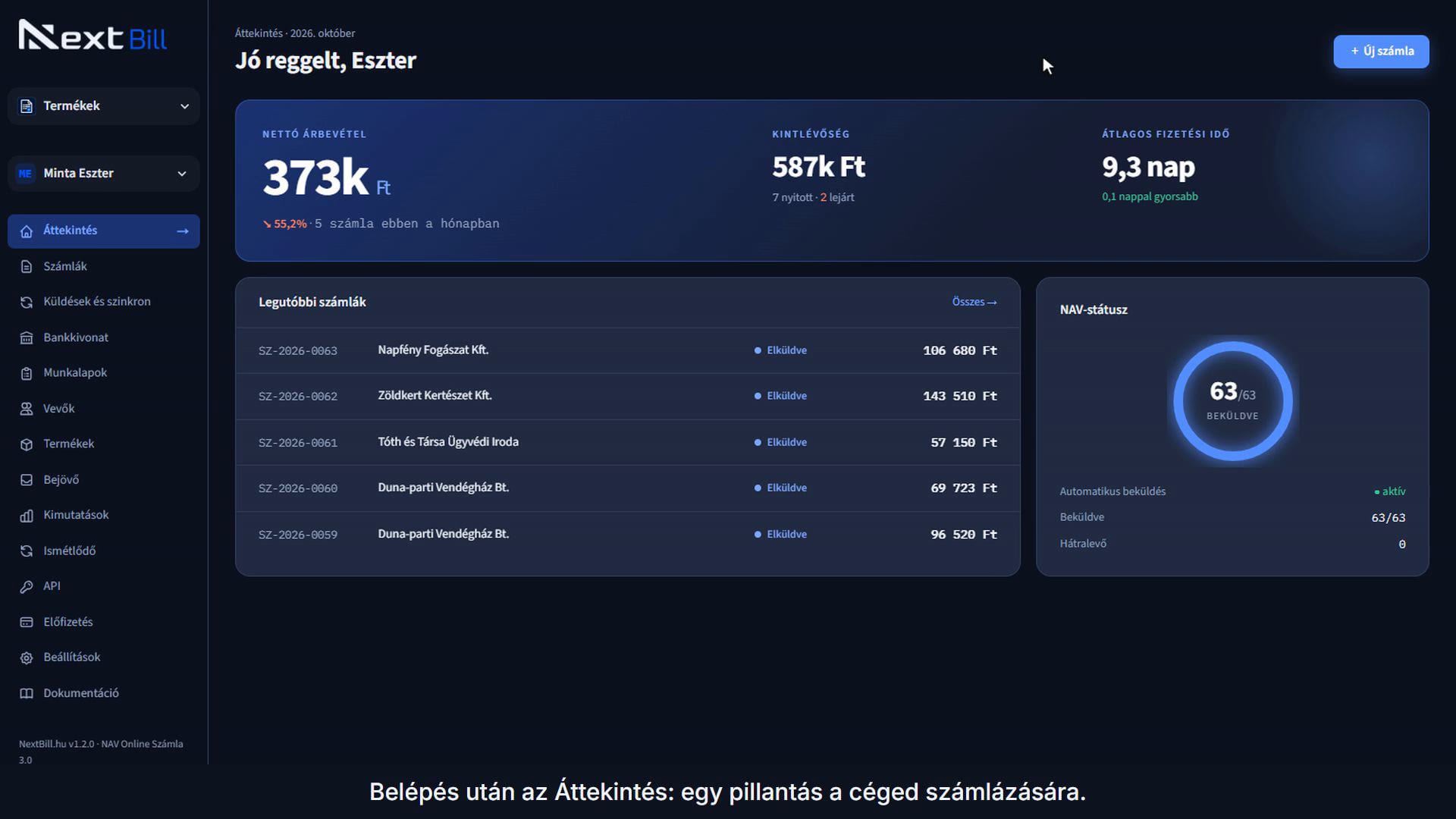Click the ME avatar badge
Screen dimensions: 1456x819
coord(25,174)
